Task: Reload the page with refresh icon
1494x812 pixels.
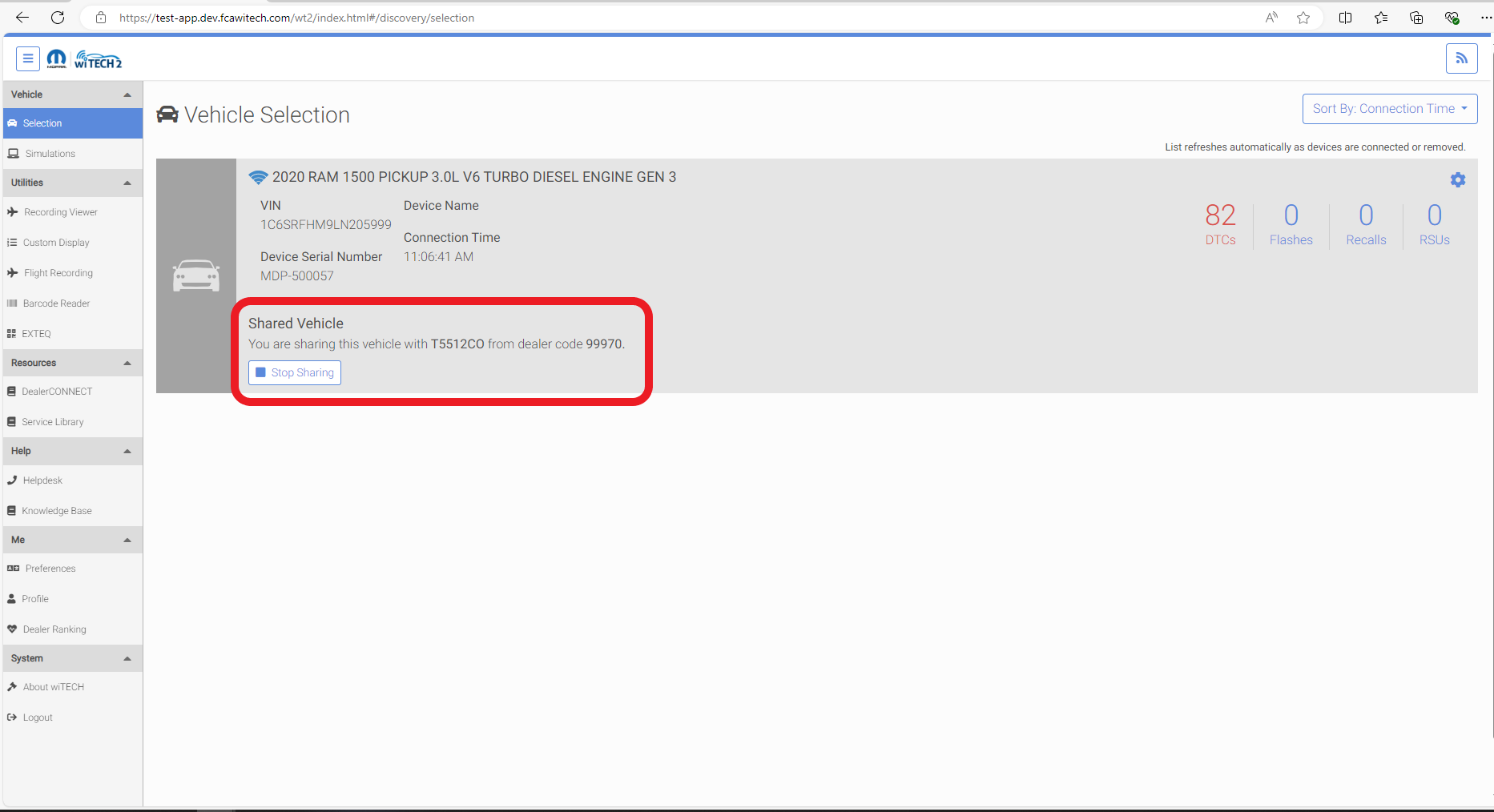Action: [58, 18]
